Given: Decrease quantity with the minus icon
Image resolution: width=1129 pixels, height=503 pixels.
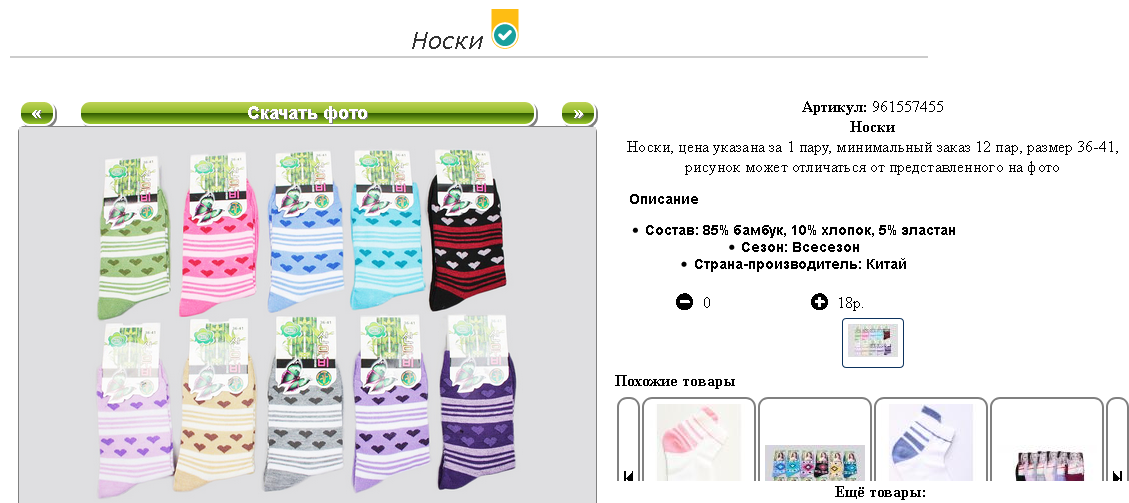Looking at the screenshot, I should tap(684, 302).
